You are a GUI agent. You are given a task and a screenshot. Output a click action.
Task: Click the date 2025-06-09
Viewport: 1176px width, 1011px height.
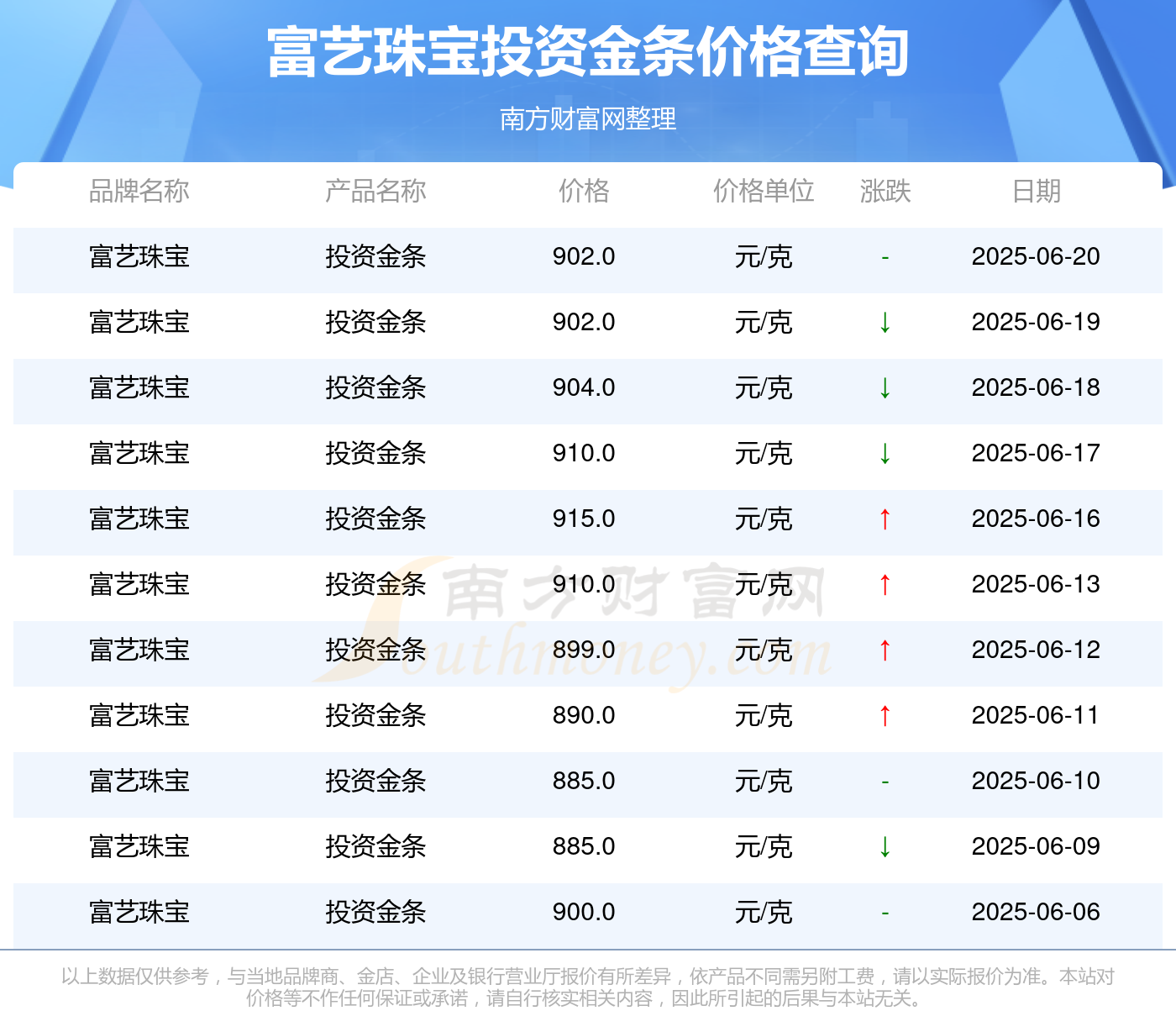click(1036, 846)
